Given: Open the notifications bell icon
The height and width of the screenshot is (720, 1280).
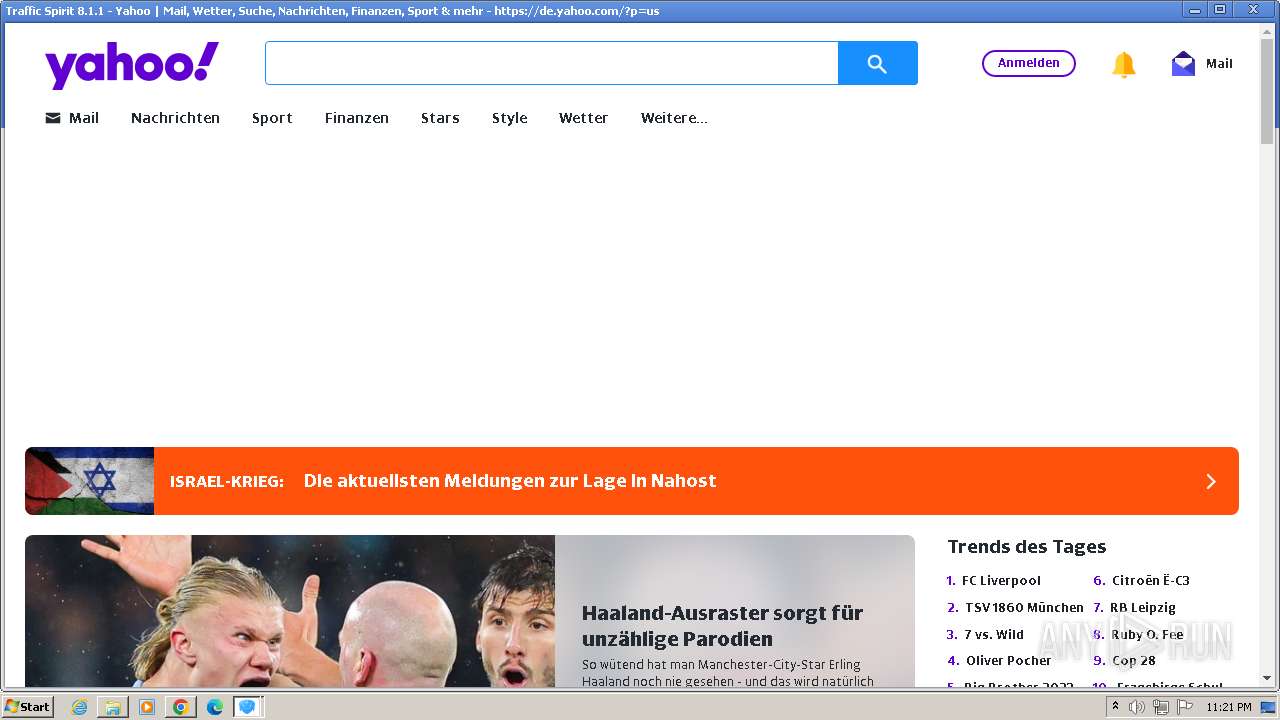Looking at the screenshot, I should click(x=1124, y=64).
